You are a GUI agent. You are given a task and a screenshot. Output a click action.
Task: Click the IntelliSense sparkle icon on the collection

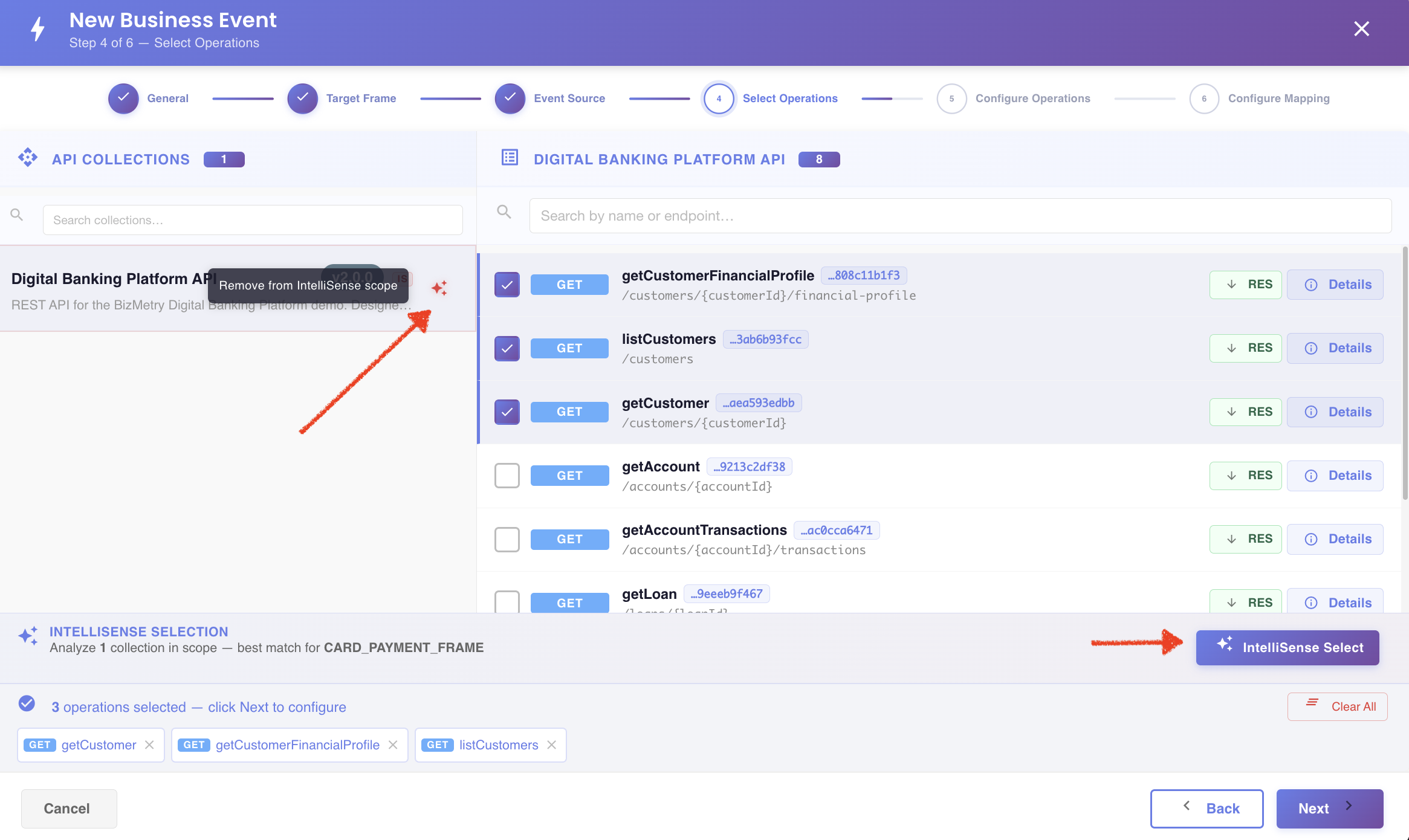[439, 288]
